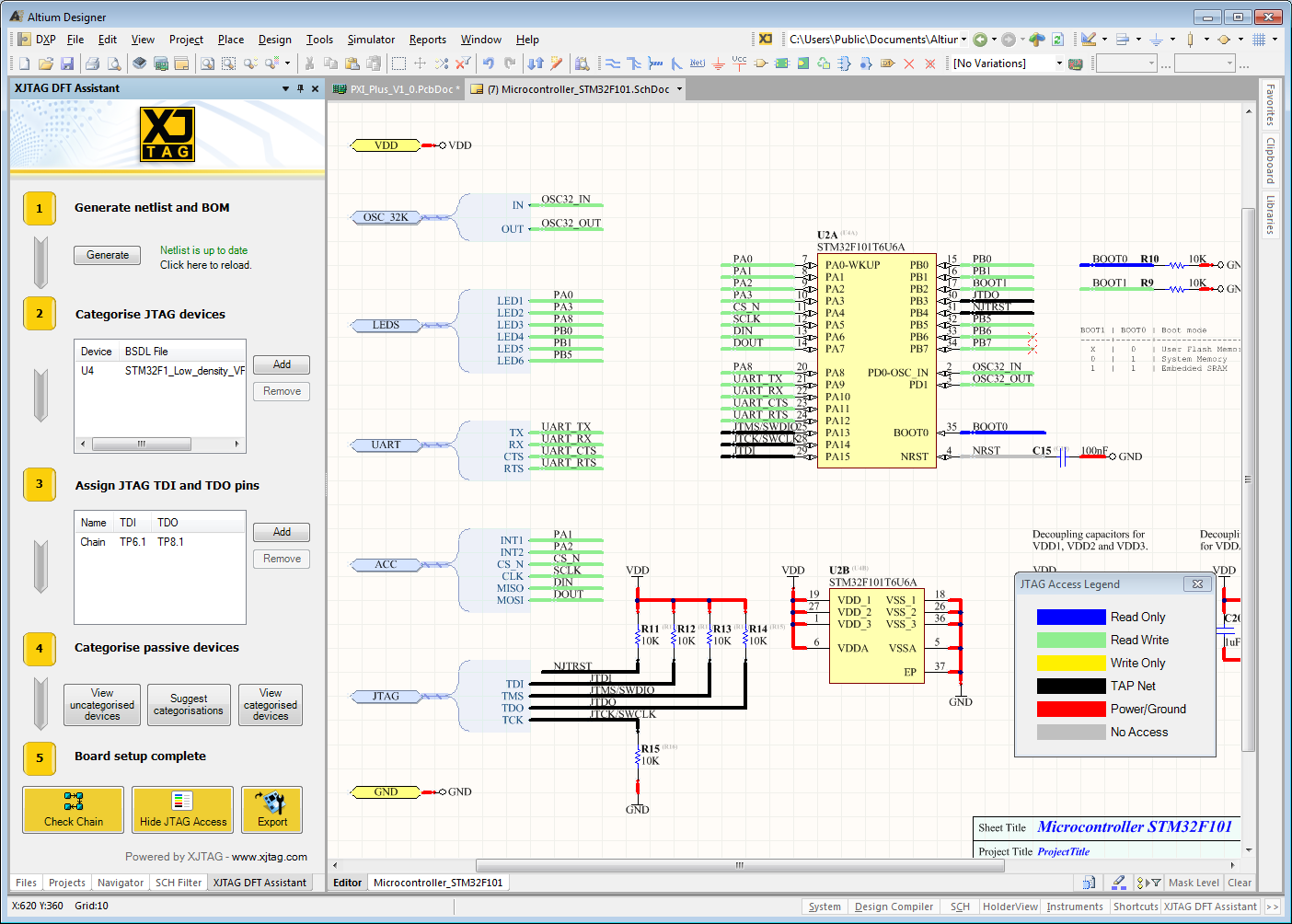Use the up/down hierarchy tool
This screenshot has width=1292, height=924.
click(536, 64)
